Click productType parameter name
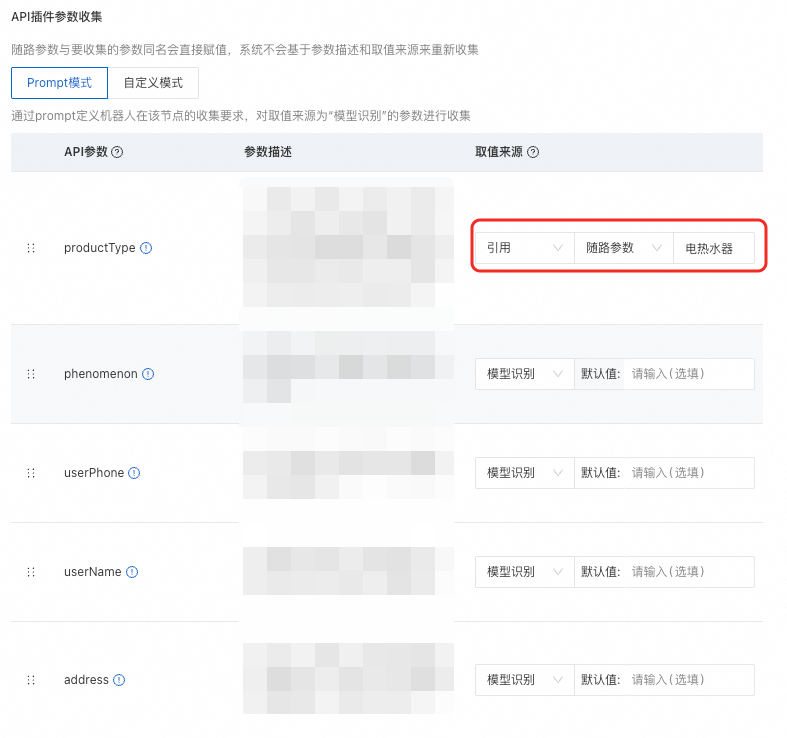The width and height of the screenshot is (787, 738). coord(99,248)
